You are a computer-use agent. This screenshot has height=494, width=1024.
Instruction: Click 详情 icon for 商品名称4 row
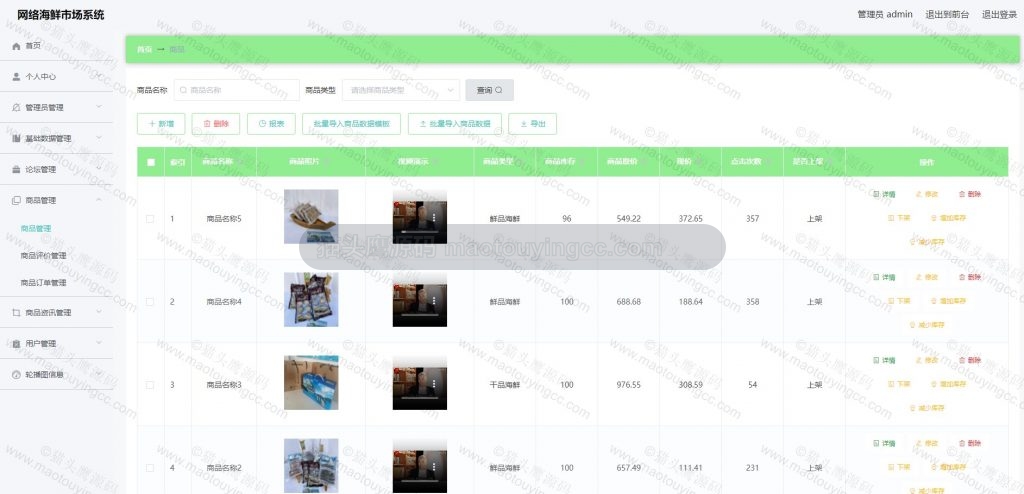(876, 277)
